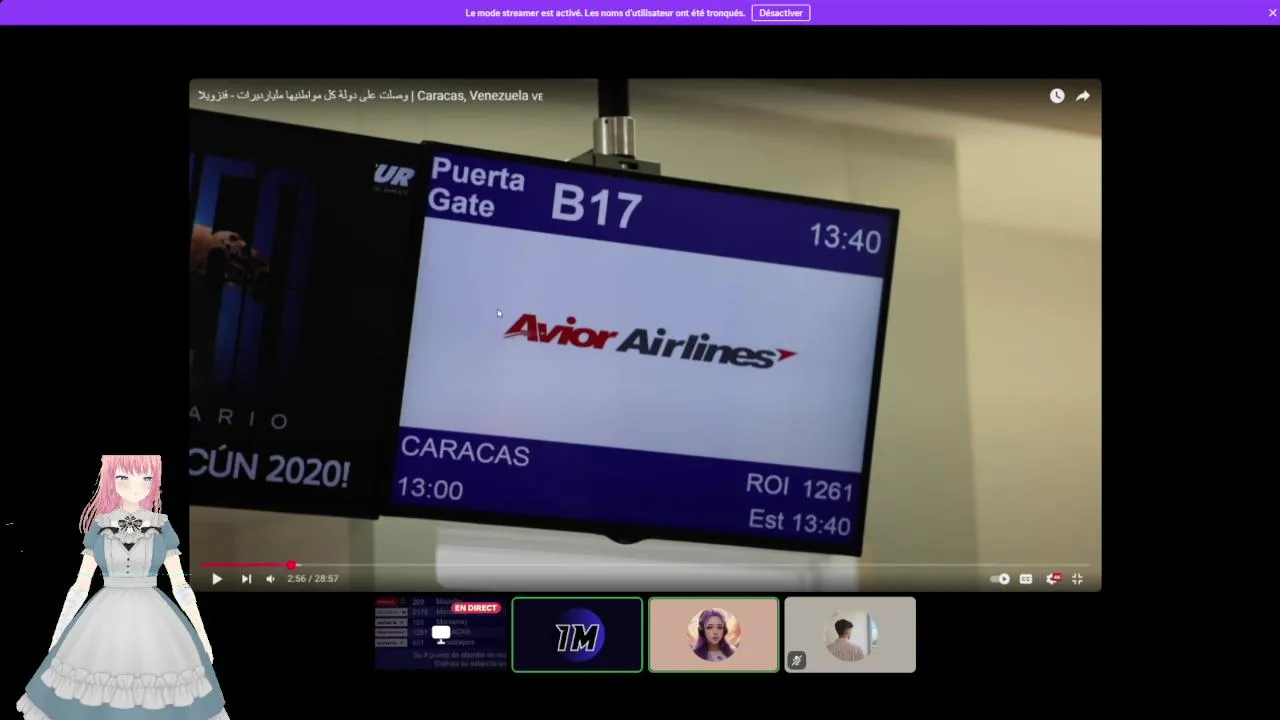The image size is (1280, 720).
Task: Close the streamer mode banner
Action: [1272, 13]
